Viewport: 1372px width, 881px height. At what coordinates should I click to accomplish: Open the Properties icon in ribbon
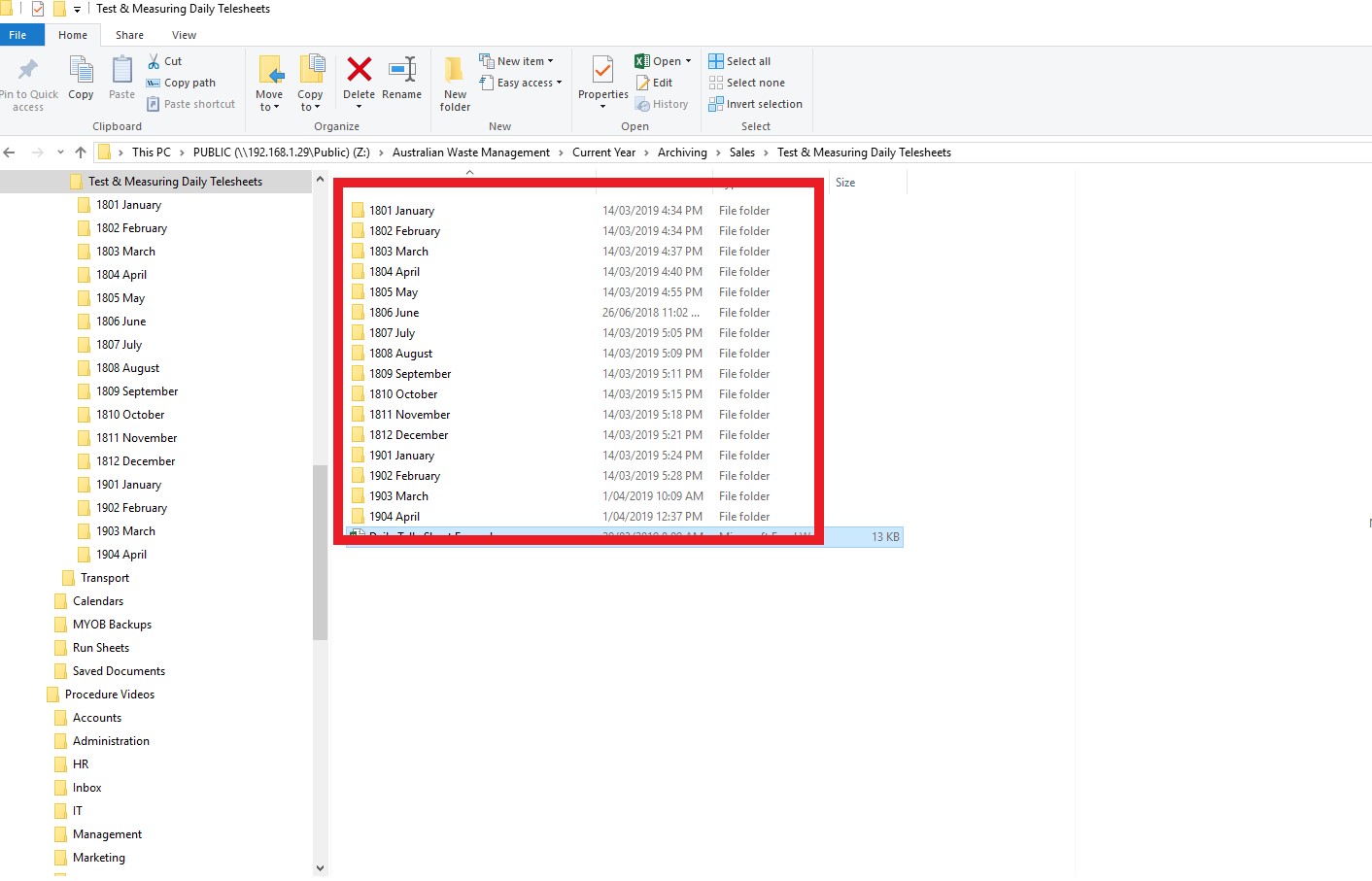click(602, 70)
